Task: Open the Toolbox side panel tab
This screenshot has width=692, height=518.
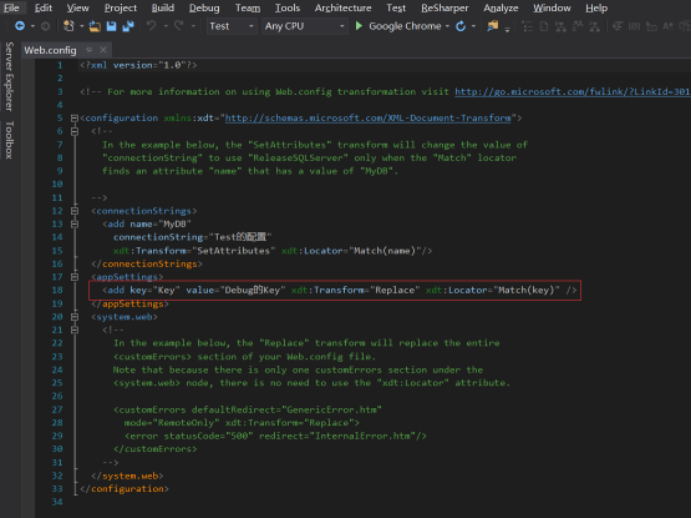Action: coord(9,140)
